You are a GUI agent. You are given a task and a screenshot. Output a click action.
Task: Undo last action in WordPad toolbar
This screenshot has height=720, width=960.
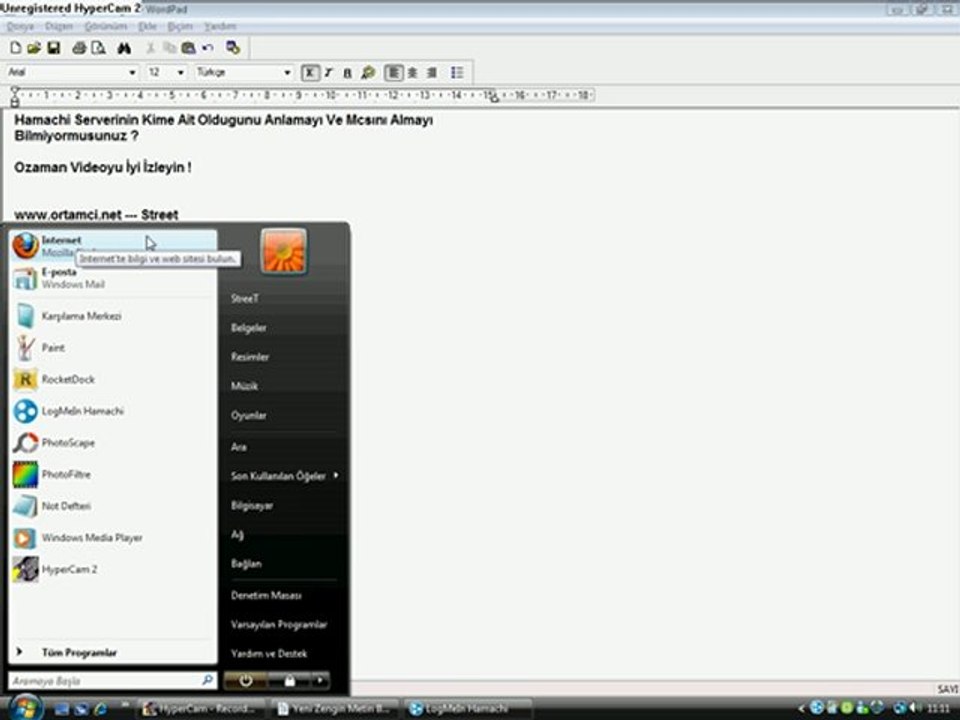pos(208,48)
